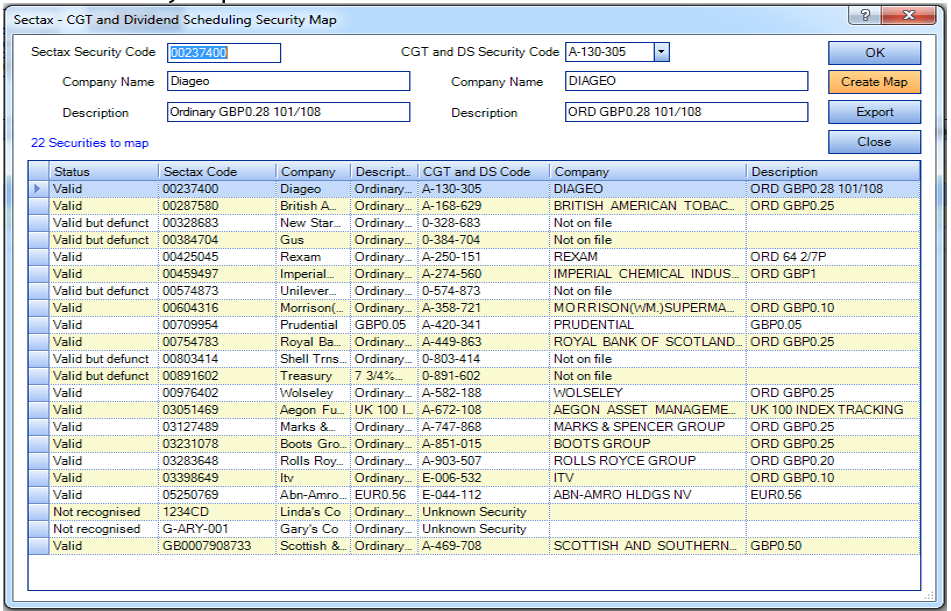The height and width of the screenshot is (611, 951).
Task: Click the Close button
Action: click(874, 142)
